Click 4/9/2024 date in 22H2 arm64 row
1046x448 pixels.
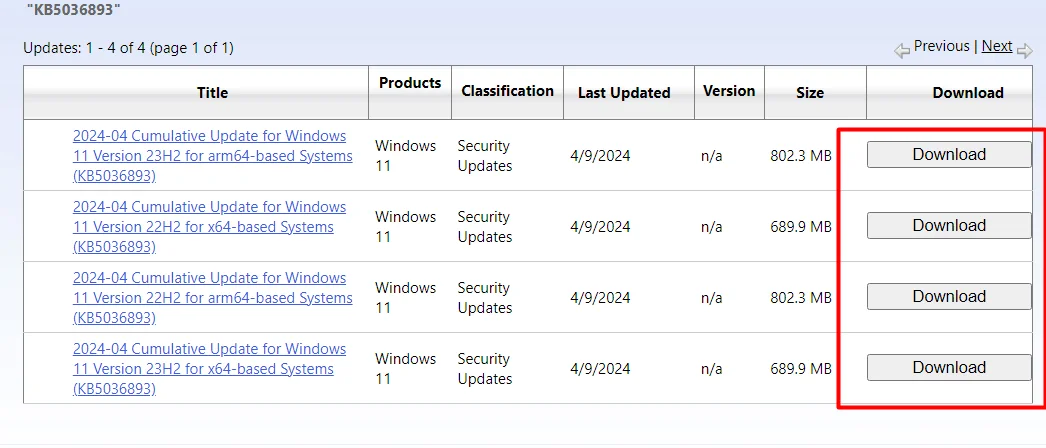click(600, 298)
